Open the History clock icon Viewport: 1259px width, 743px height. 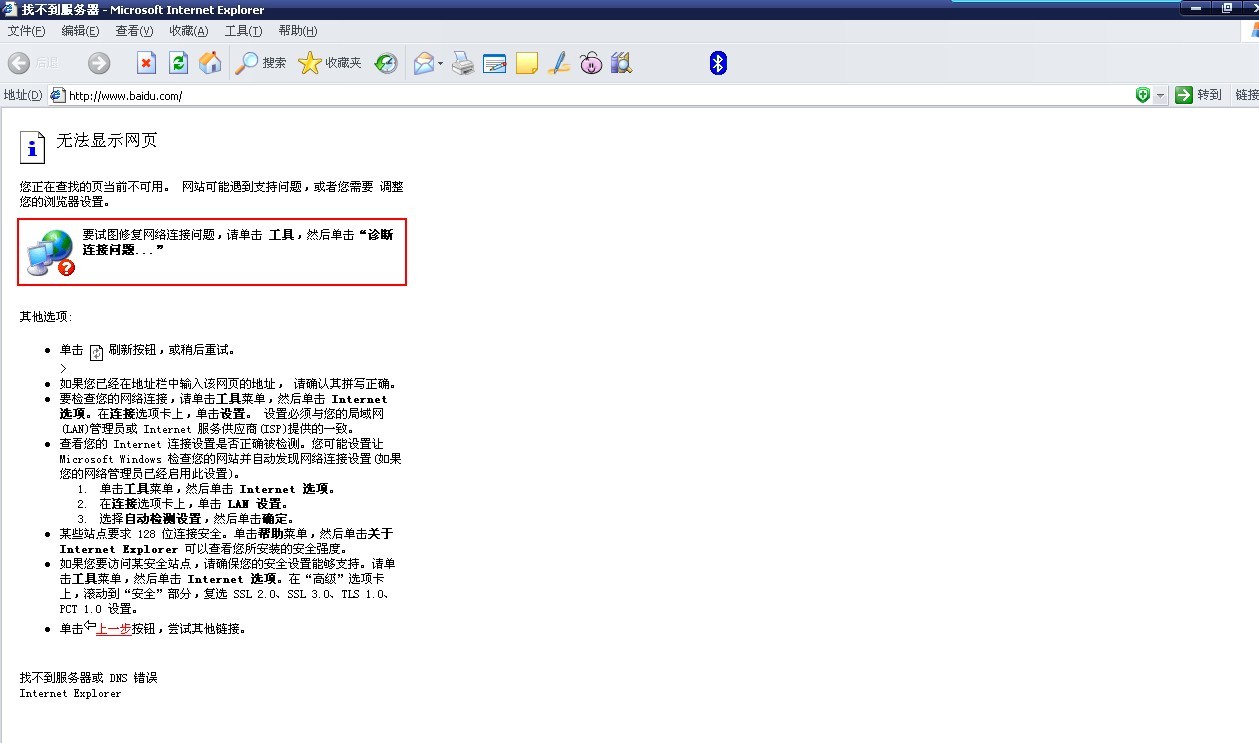(x=386, y=63)
